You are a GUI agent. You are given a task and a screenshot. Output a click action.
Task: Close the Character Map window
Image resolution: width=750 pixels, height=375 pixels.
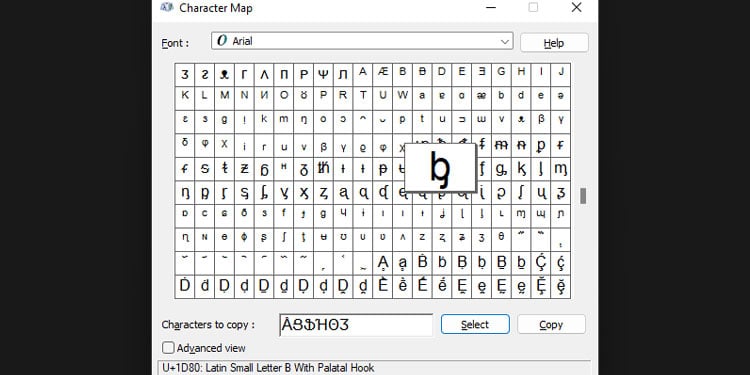pos(576,7)
